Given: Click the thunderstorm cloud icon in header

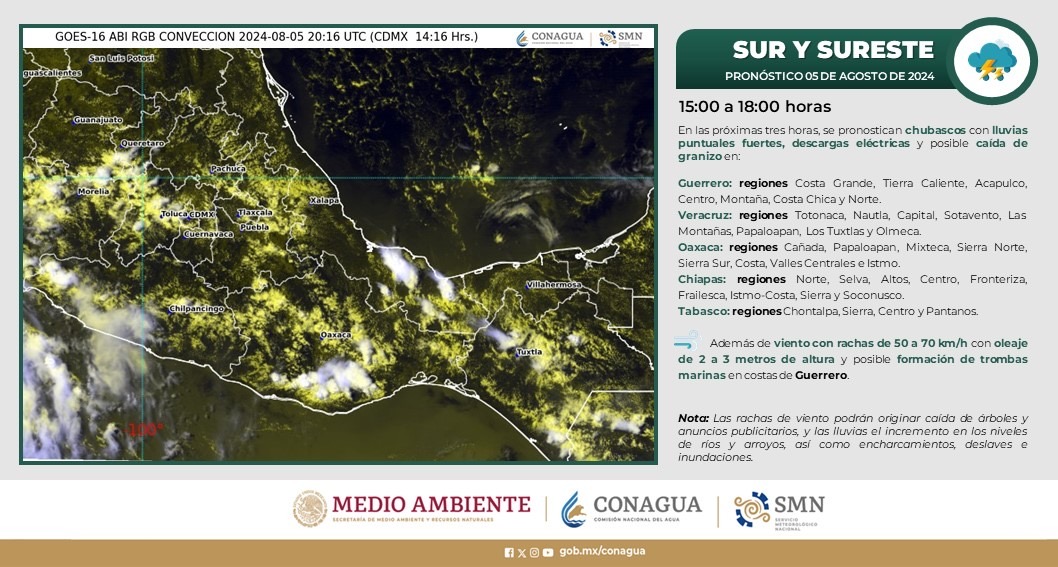Looking at the screenshot, I should click(991, 62).
